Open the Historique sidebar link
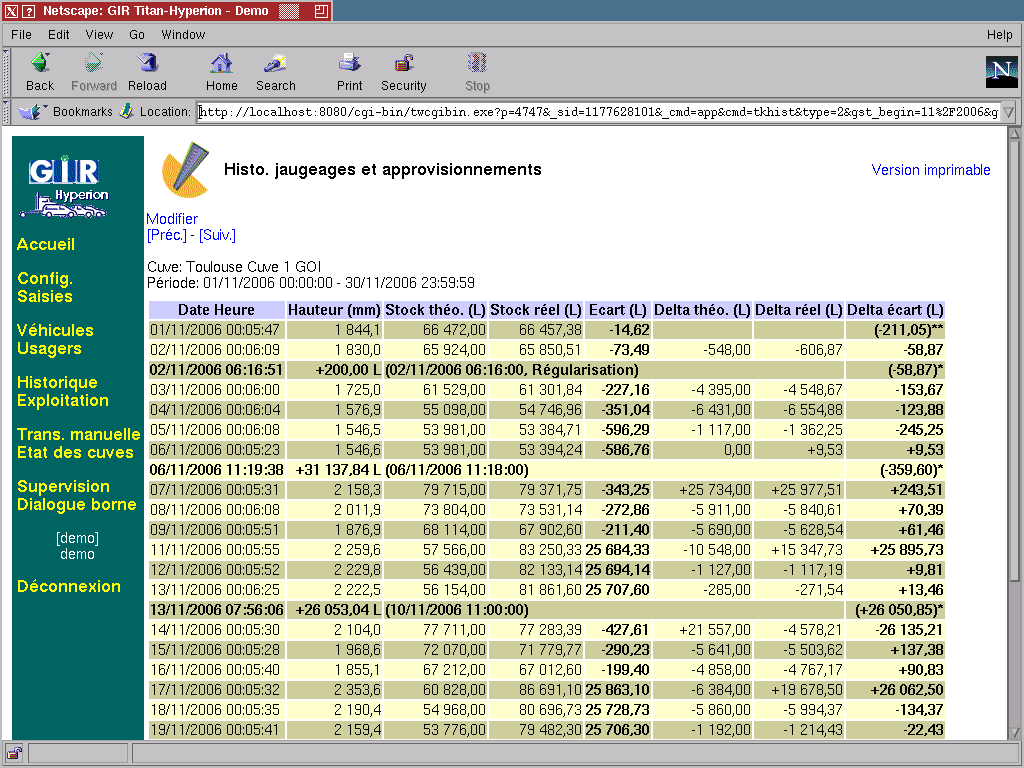 pyautogui.click(x=57, y=382)
